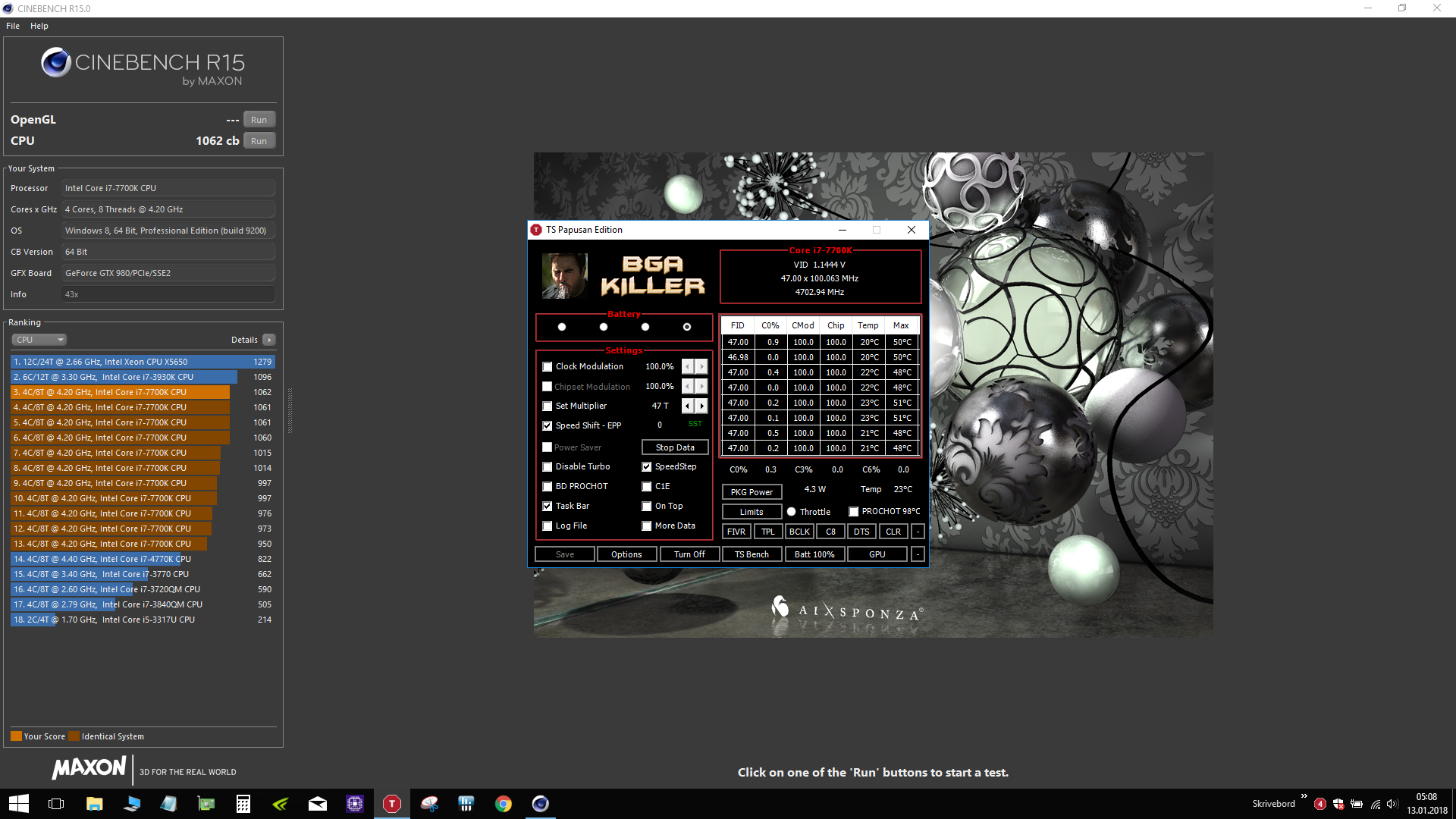This screenshot has width=1456, height=819.
Task: Open the Notepad icon on the taskbar
Action: click(168, 804)
